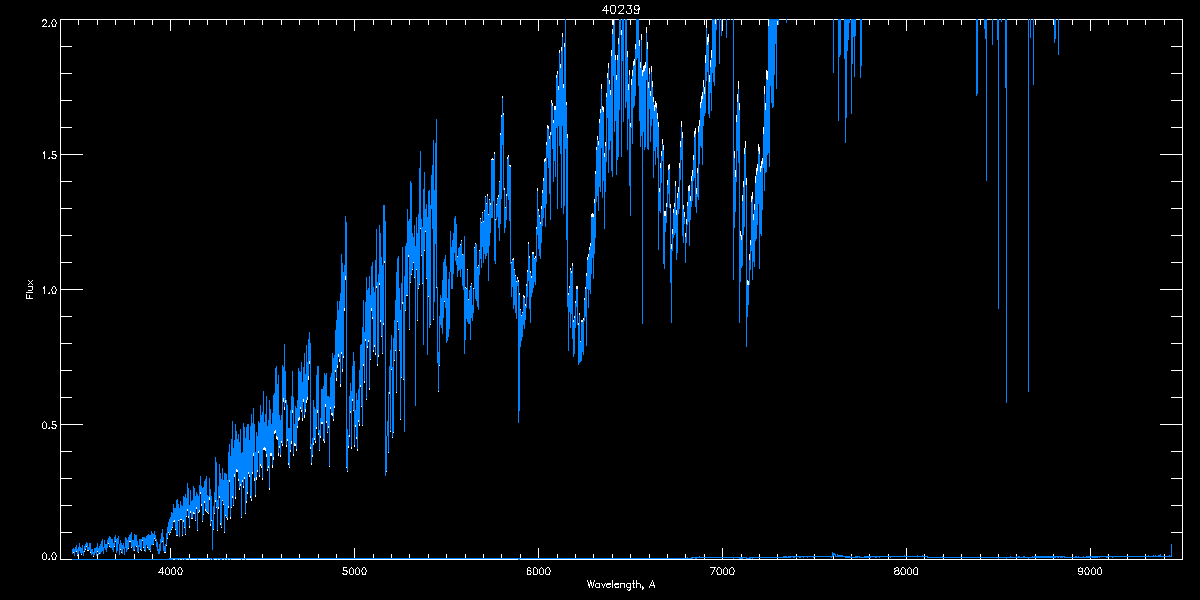Click the 0.5 flux tick label
This screenshot has width=1200, height=600.
[47, 424]
